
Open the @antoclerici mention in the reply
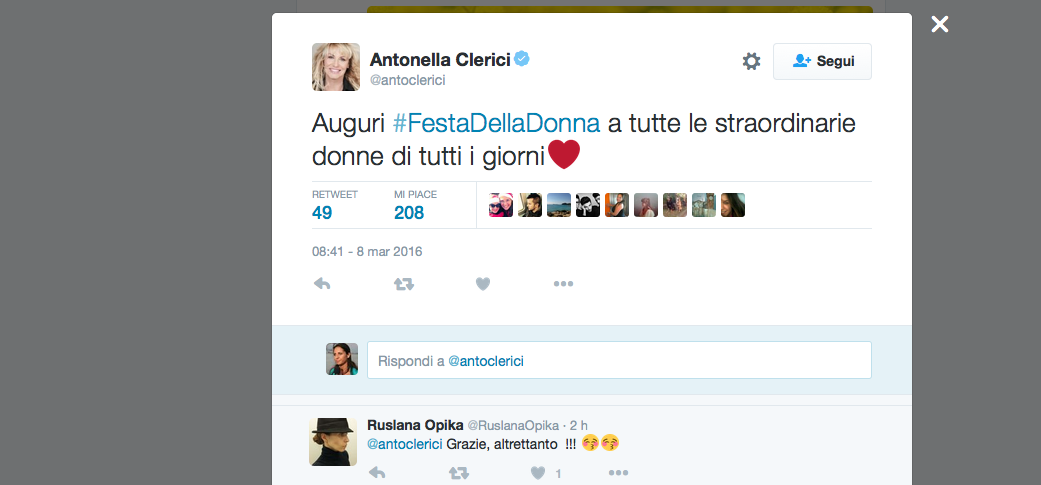[x=405, y=444]
